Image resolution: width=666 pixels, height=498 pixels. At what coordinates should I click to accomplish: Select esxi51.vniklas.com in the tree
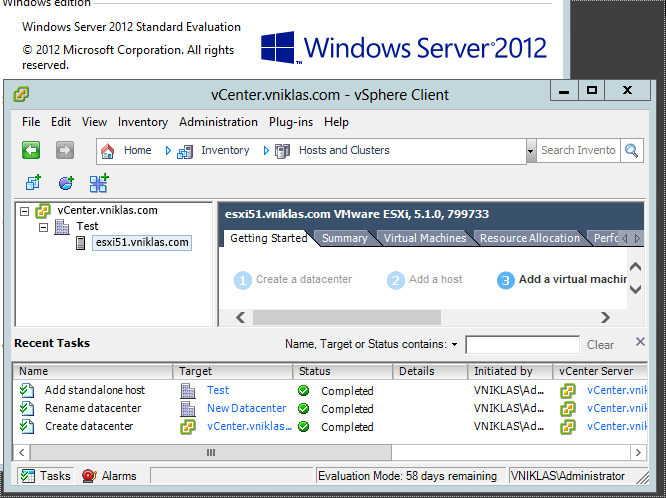[142, 243]
